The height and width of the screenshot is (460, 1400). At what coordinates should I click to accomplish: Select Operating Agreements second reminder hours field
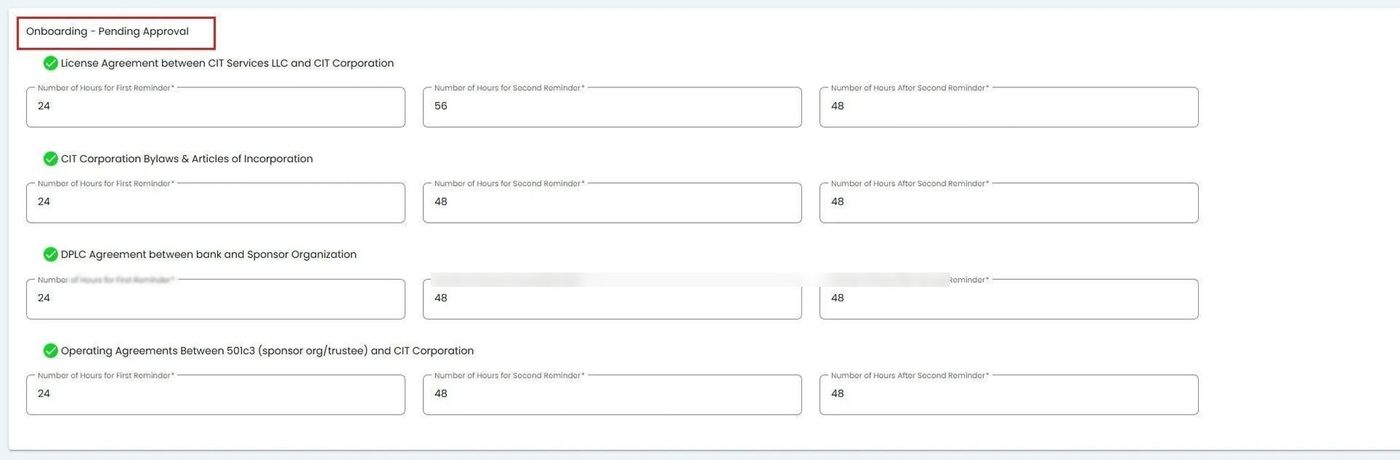(x=612, y=395)
